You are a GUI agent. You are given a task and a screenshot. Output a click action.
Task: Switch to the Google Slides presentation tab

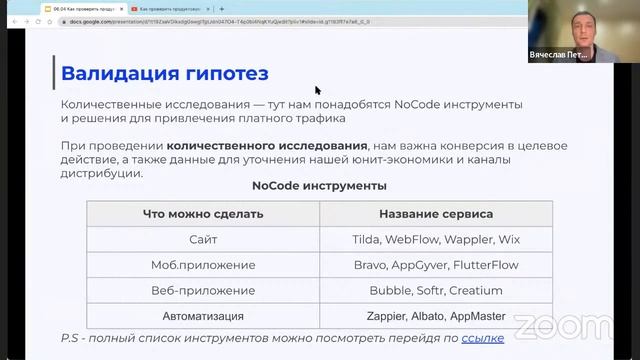point(84,9)
